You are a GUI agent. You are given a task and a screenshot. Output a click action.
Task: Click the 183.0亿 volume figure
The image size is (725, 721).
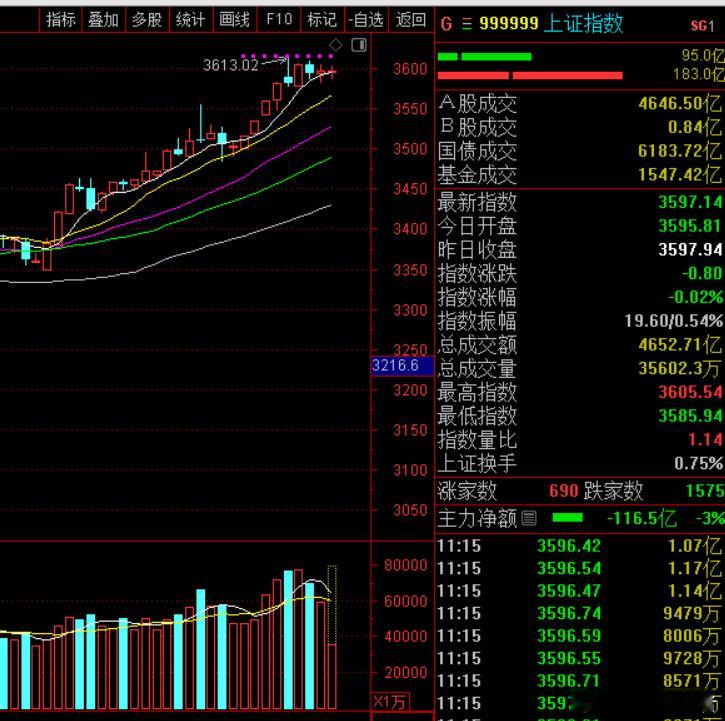699,74
